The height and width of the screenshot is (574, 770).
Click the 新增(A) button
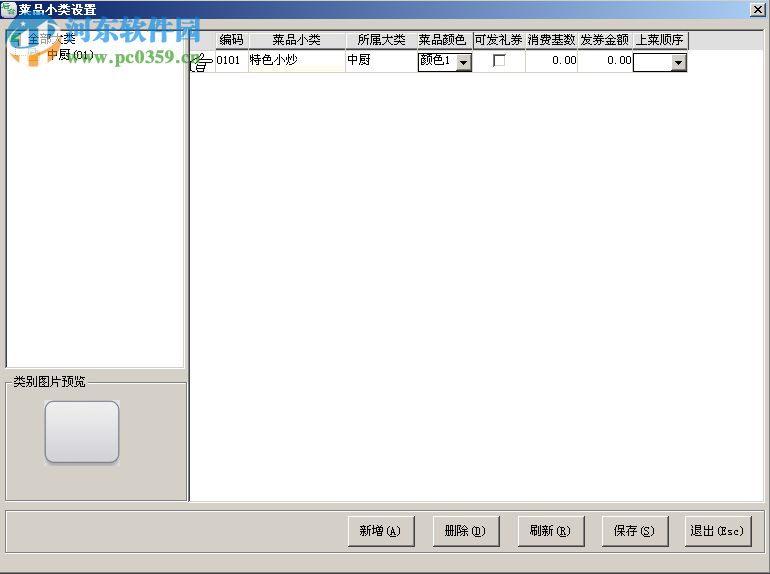[381, 531]
